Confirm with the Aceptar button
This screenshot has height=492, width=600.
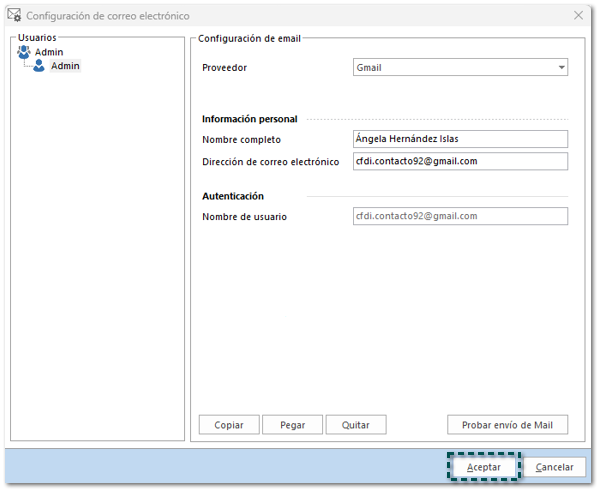tap(484, 467)
